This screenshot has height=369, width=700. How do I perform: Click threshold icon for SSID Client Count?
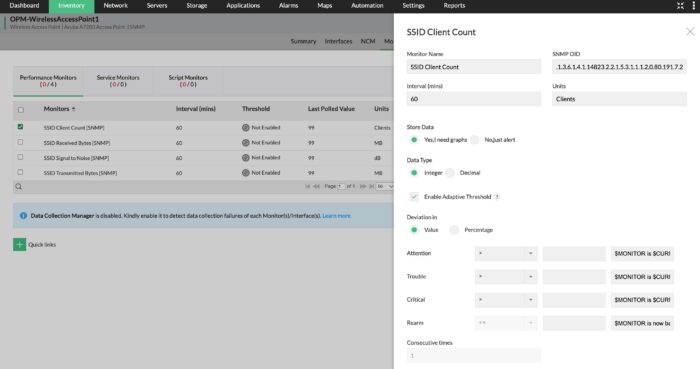pos(246,128)
